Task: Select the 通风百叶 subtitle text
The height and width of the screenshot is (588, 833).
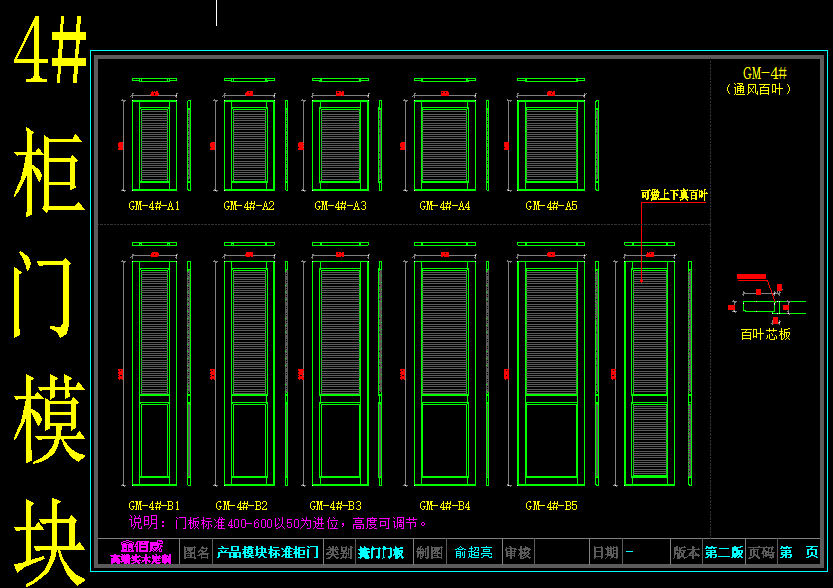Action: 759,89
